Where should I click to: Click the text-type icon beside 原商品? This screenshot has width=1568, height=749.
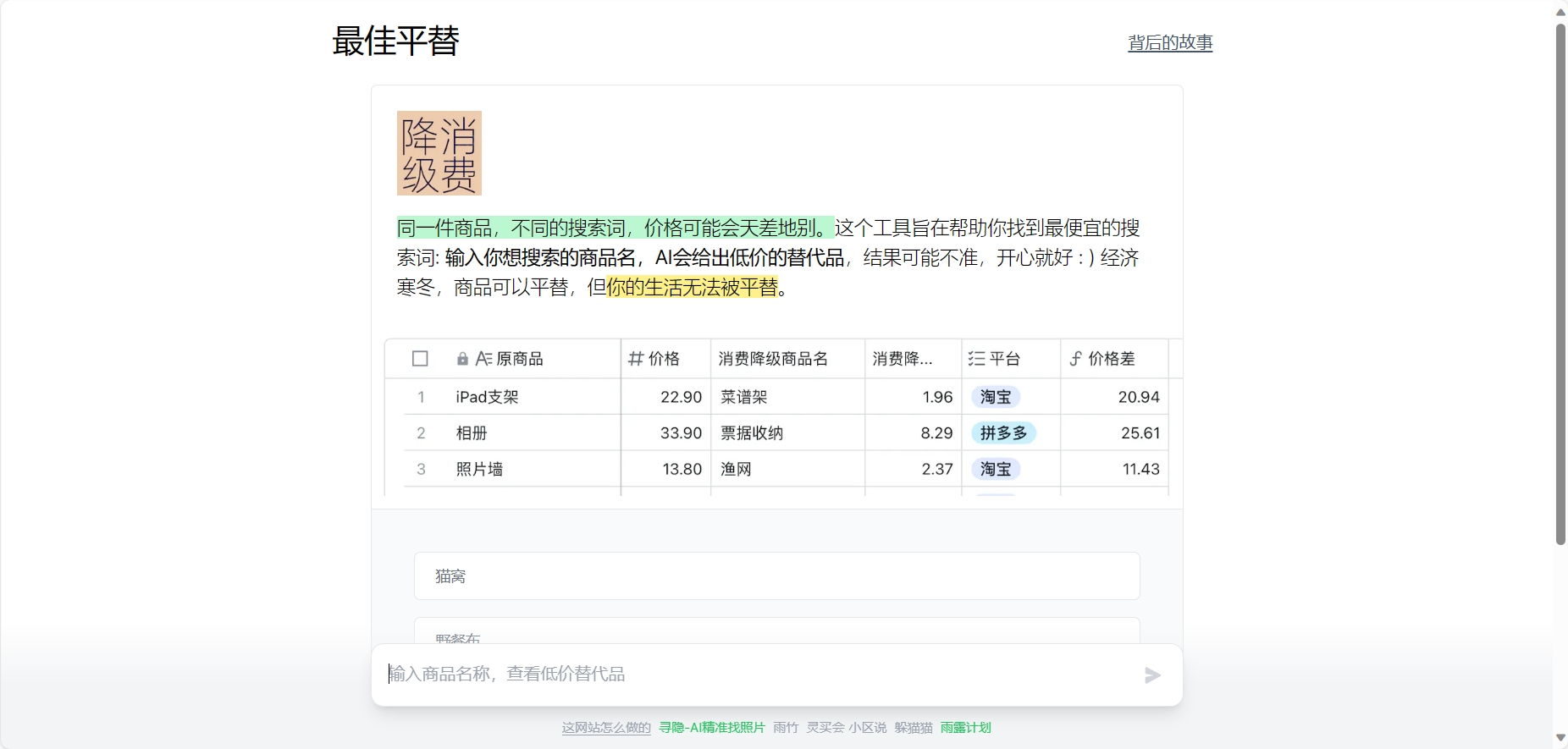[483, 359]
